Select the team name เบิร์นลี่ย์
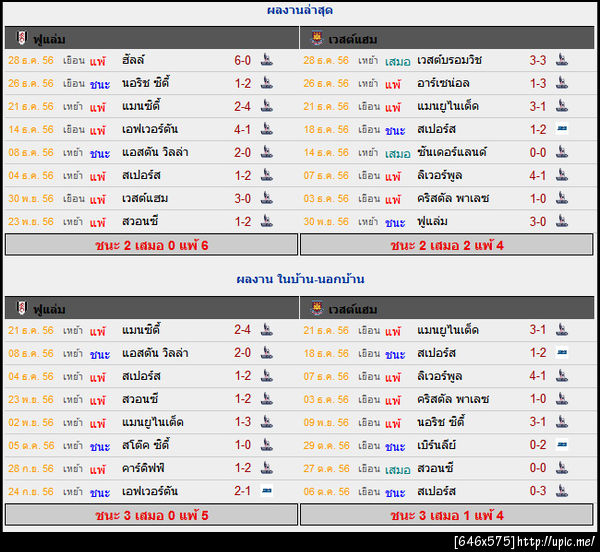 coord(436,445)
